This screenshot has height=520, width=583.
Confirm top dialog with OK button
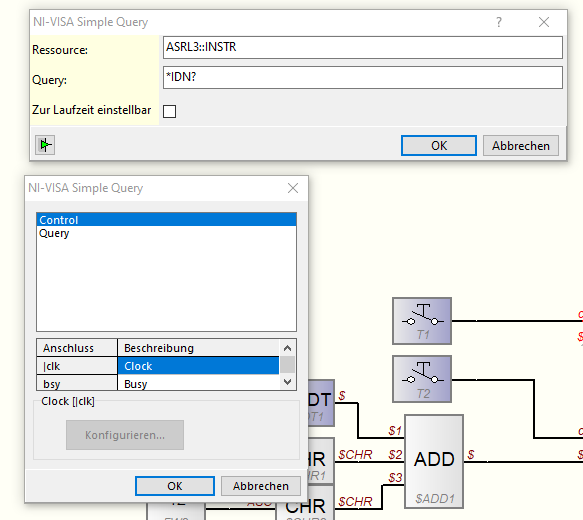click(439, 145)
